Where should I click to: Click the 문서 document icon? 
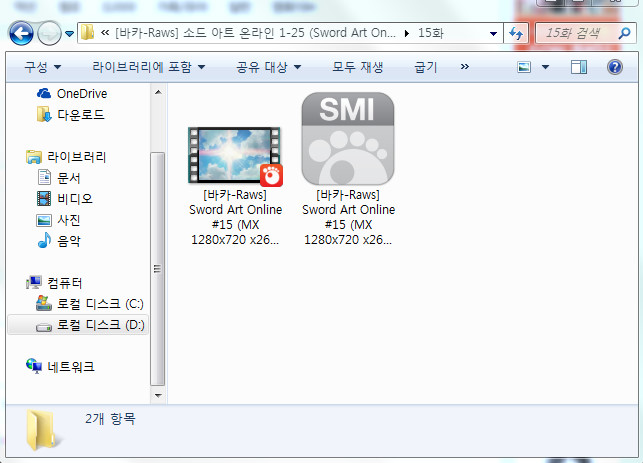[44, 178]
